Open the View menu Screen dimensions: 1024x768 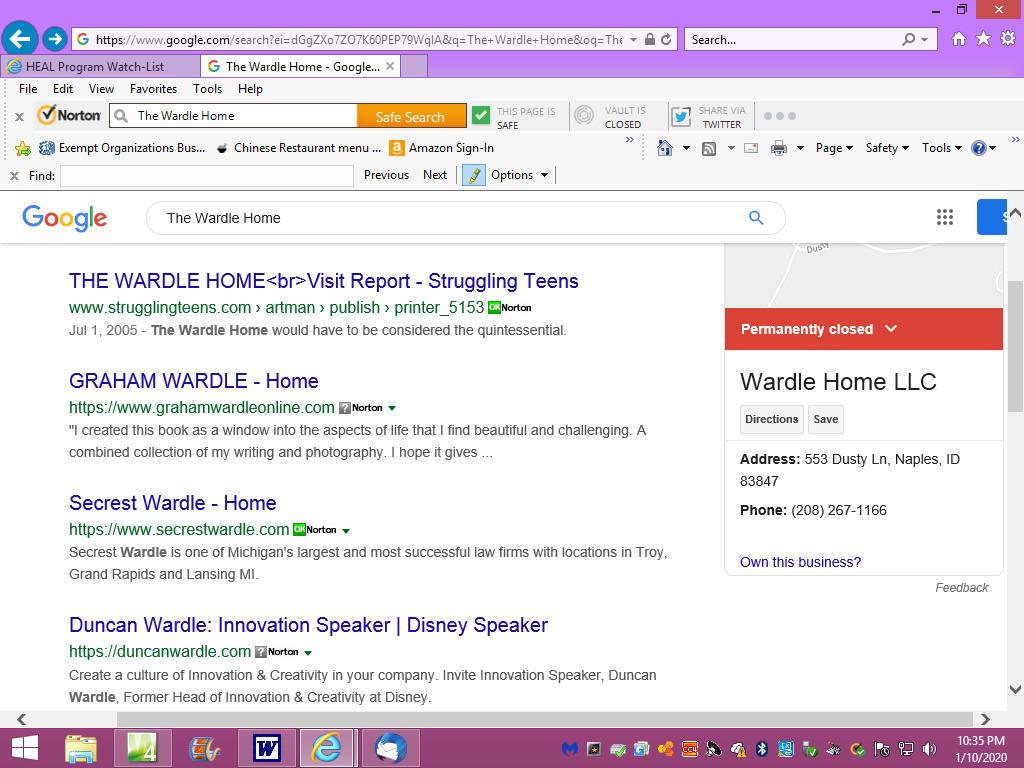[x=101, y=89]
